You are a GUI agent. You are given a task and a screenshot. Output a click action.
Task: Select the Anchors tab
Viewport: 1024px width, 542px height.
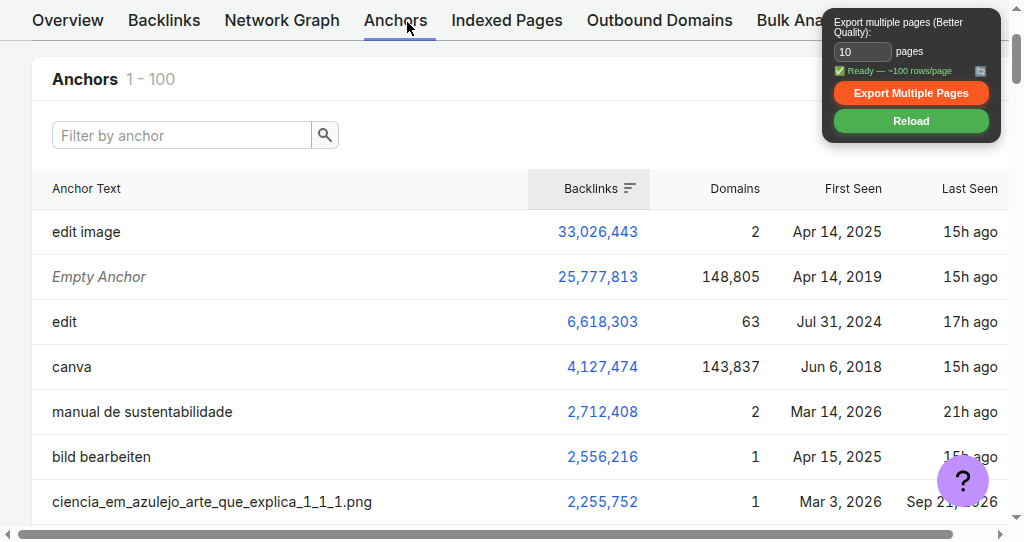[396, 20]
